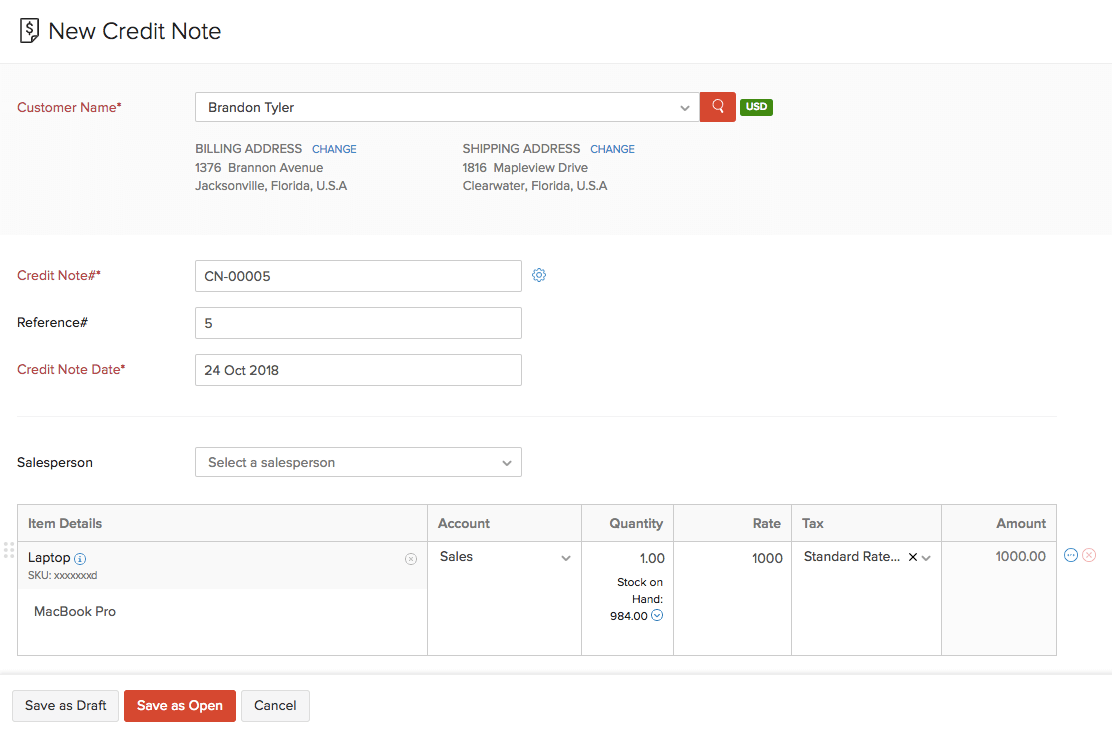The width and height of the screenshot is (1112, 733).
Task: Click the Reference# input field
Action: pos(358,323)
